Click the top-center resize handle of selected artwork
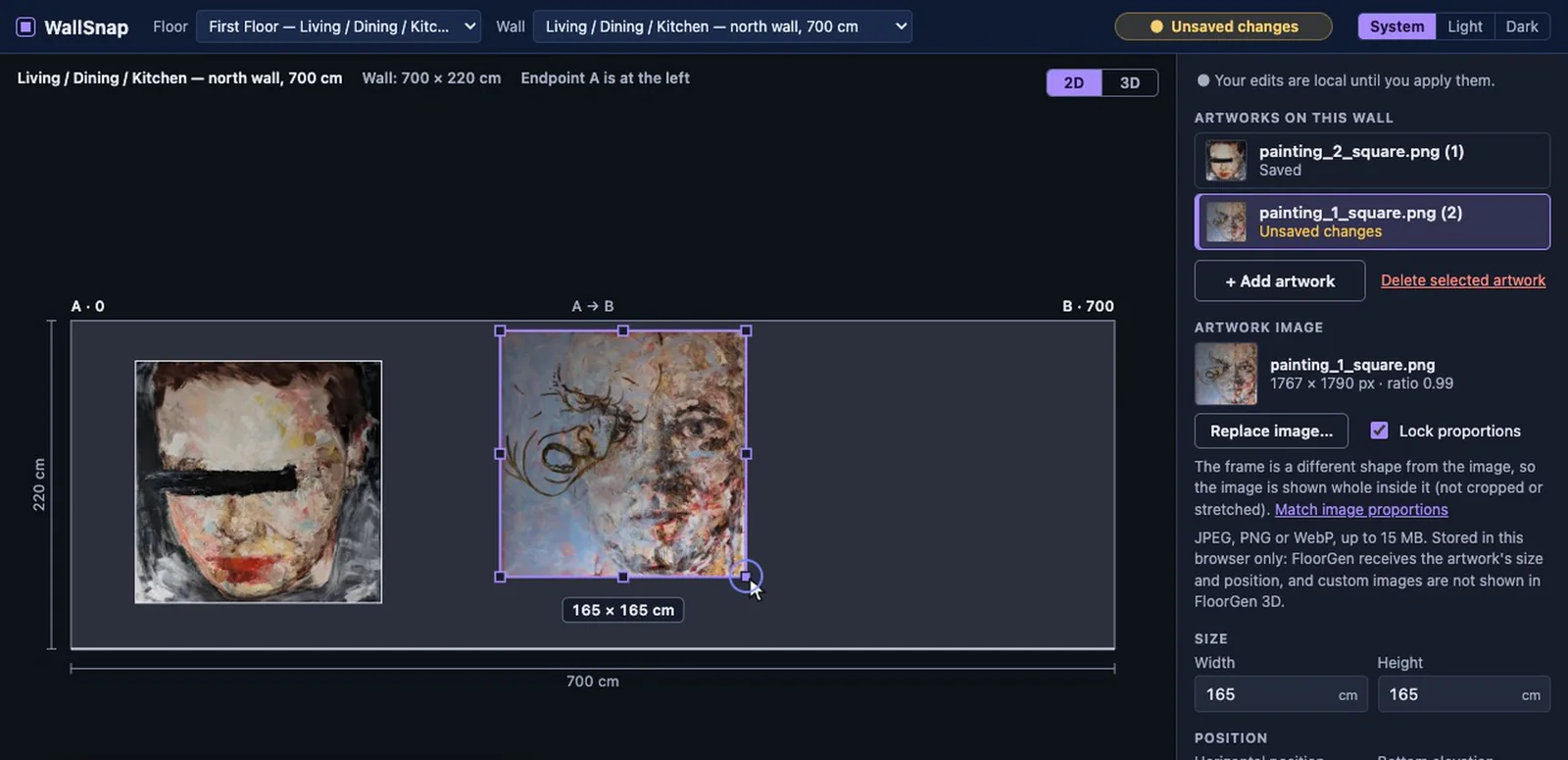The image size is (1568, 760). click(623, 330)
